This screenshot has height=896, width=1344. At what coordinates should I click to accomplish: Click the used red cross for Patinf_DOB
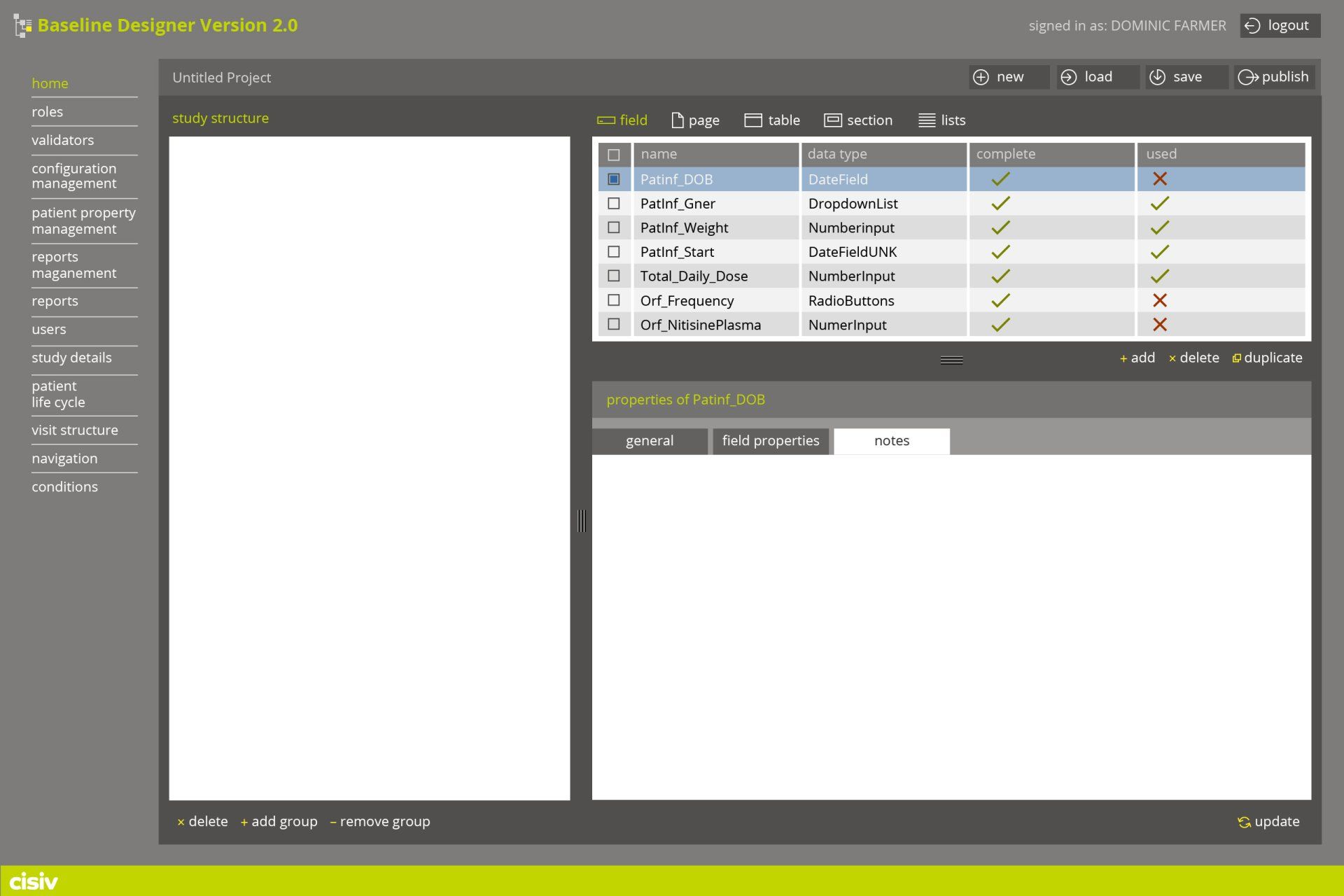coord(1160,179)
